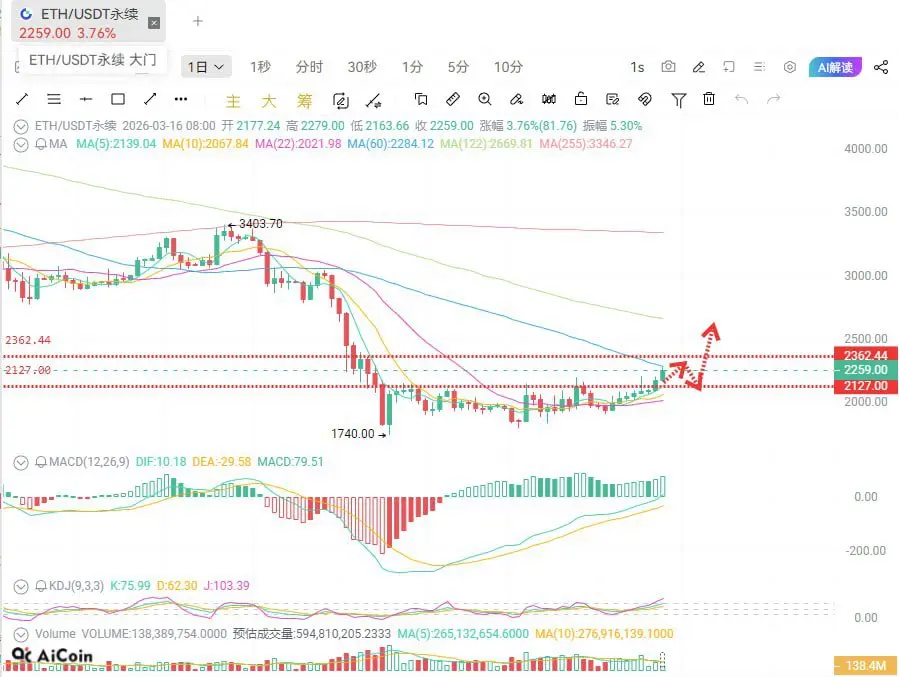Switch to the 1秒 timeframe
Image resolution: width=899 pixels, height=677 pixels.
click(260, 67)
